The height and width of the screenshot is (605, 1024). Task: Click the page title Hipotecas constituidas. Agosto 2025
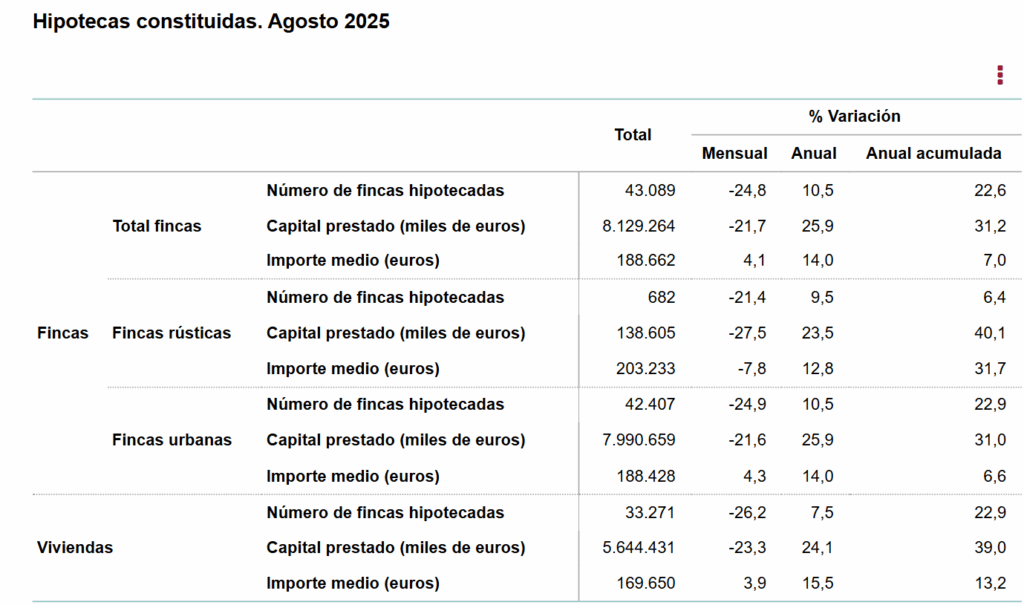[211, 22]
